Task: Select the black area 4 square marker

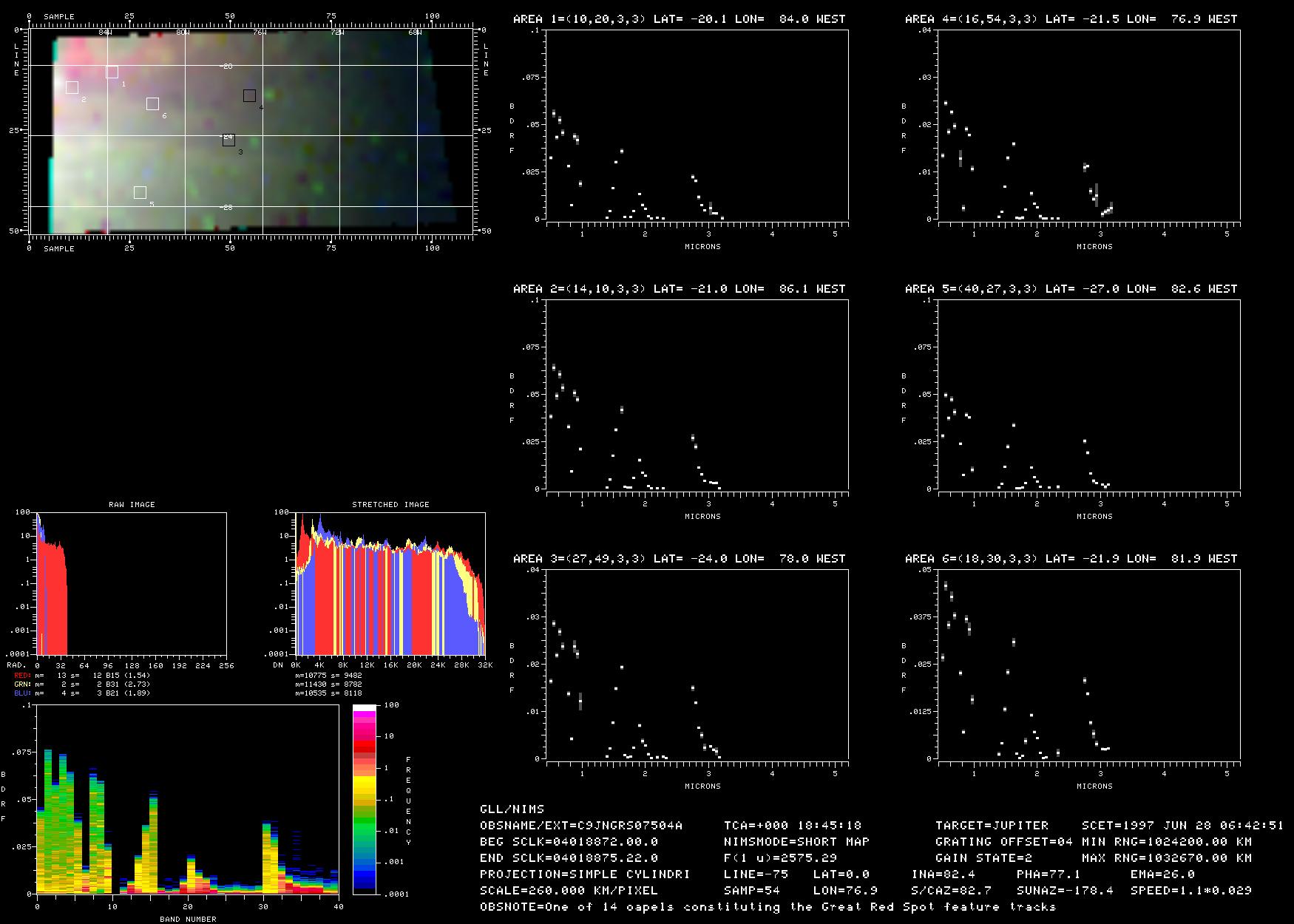Action: 249,95
